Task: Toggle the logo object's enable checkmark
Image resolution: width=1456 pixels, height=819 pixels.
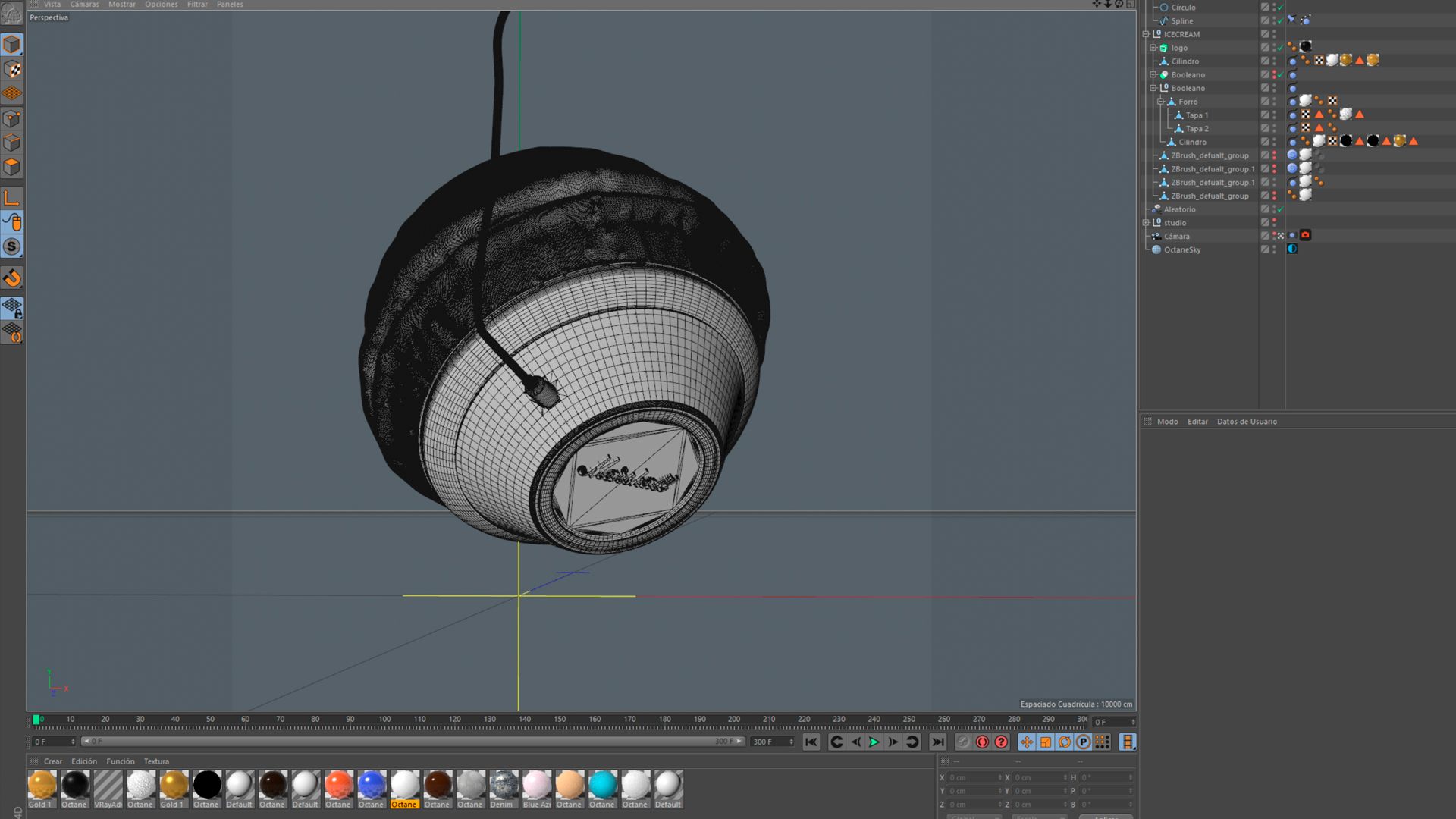Action: coord(1280,48)
